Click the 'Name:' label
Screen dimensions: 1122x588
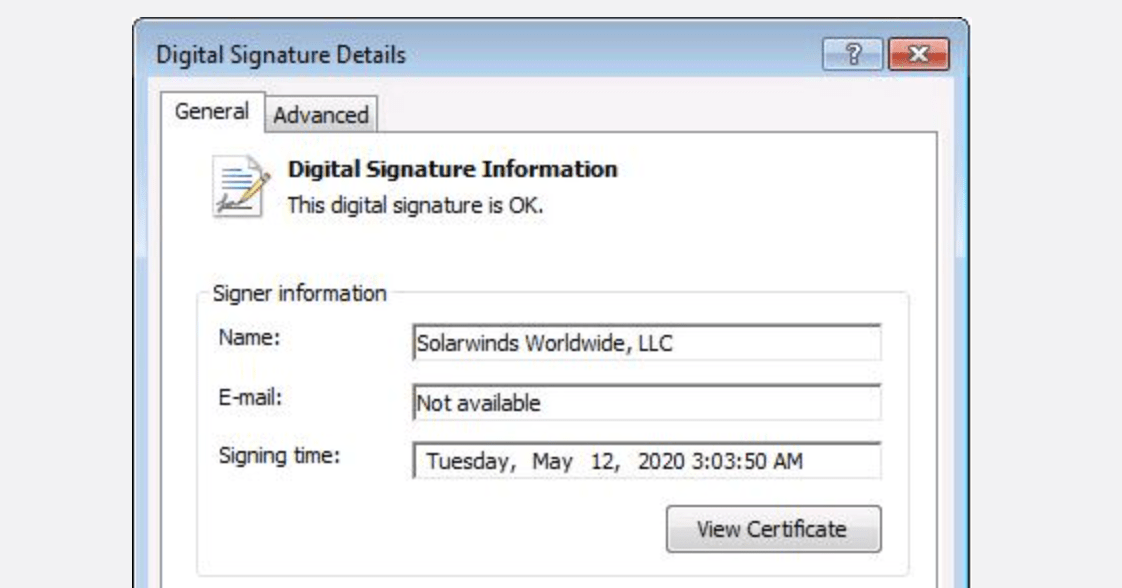tap(249, 337)
